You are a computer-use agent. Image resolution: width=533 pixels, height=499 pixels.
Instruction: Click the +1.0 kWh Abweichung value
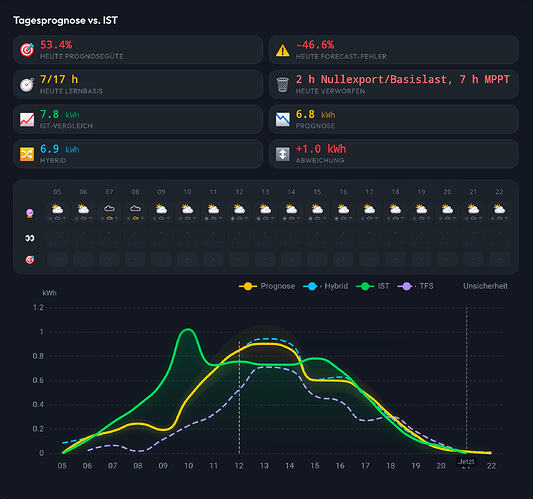(321, 149)
